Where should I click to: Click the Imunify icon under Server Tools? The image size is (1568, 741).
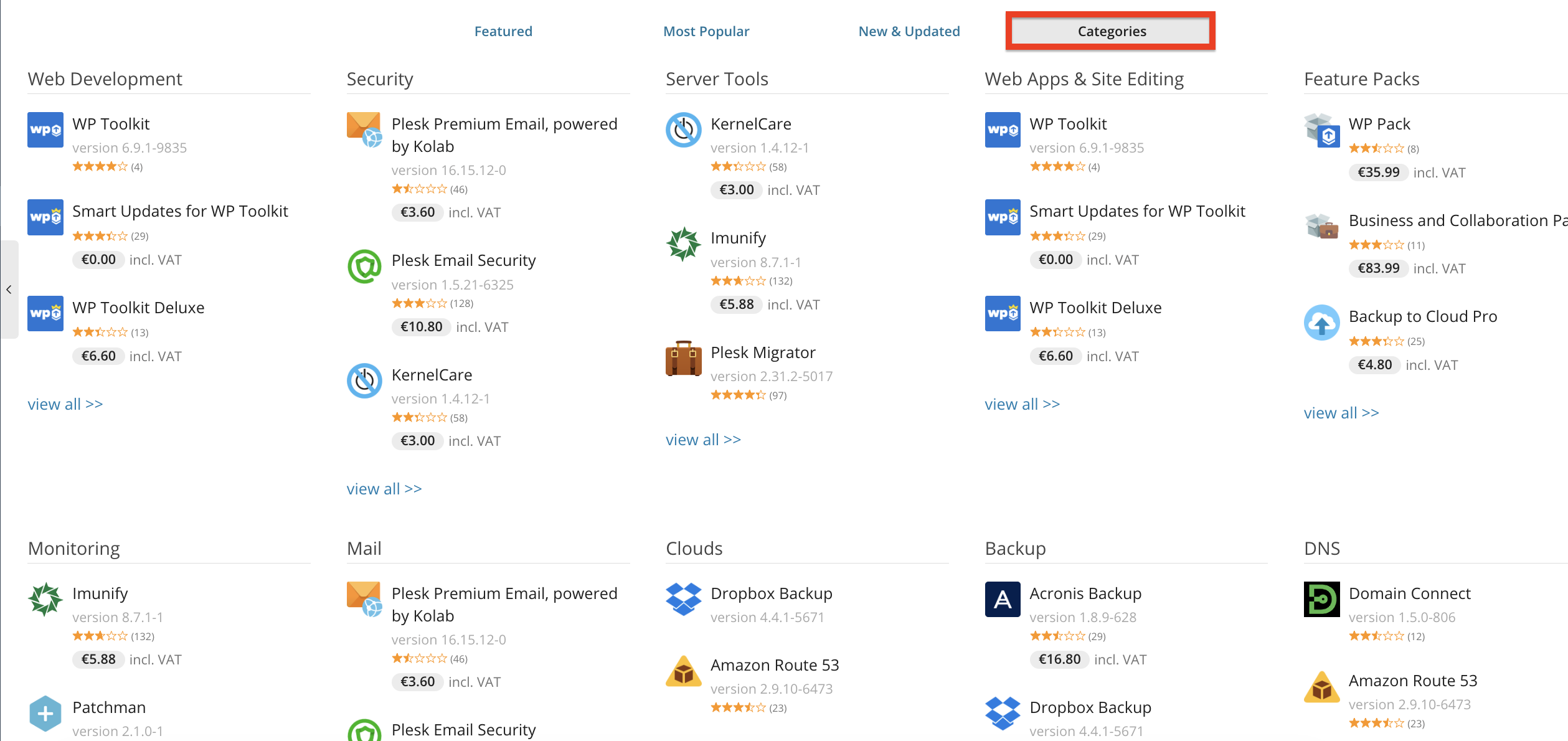pos(684,243)
